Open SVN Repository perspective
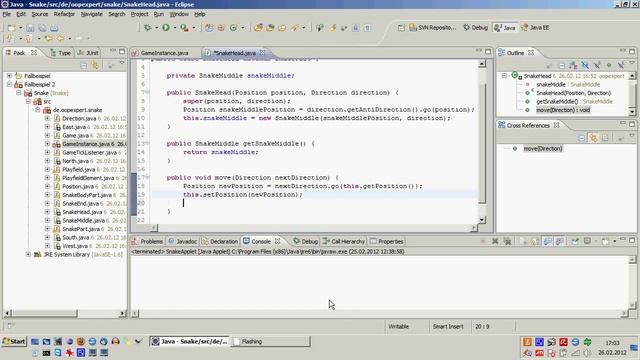640x360 pixels. pos(433,28)
